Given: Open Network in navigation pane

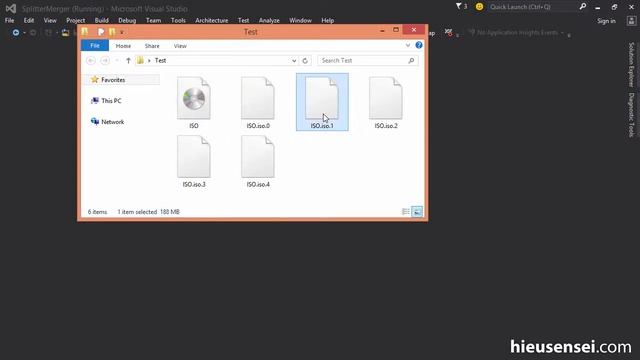Looking at the screenshot, I should (108, 122).
